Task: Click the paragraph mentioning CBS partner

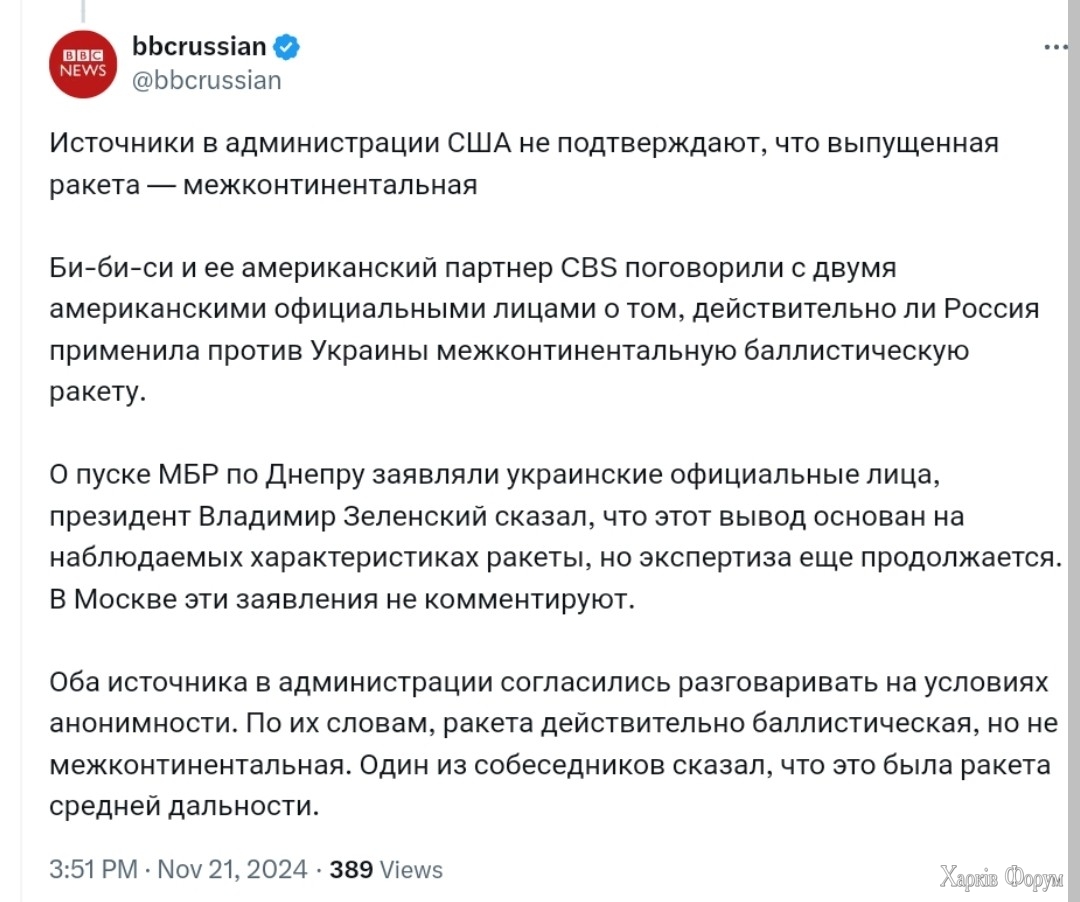Action: pyautogui.click(x=544, y=330)
